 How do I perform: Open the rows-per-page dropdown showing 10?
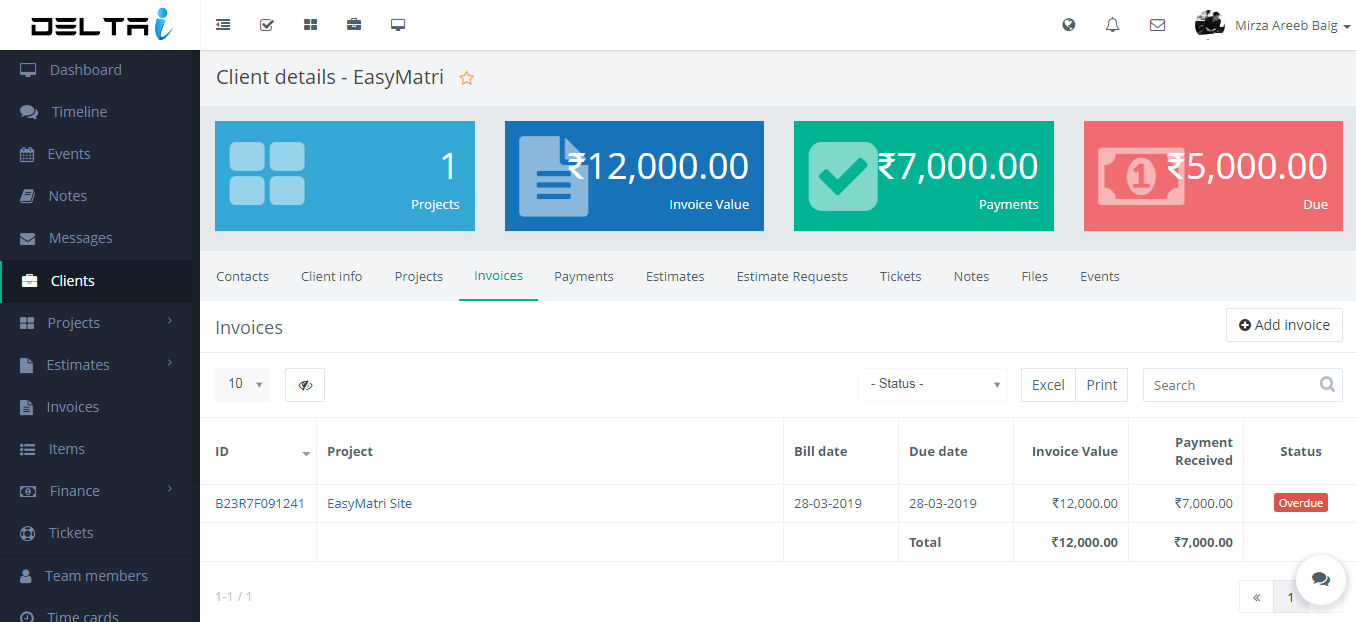(x=242, y=384)
